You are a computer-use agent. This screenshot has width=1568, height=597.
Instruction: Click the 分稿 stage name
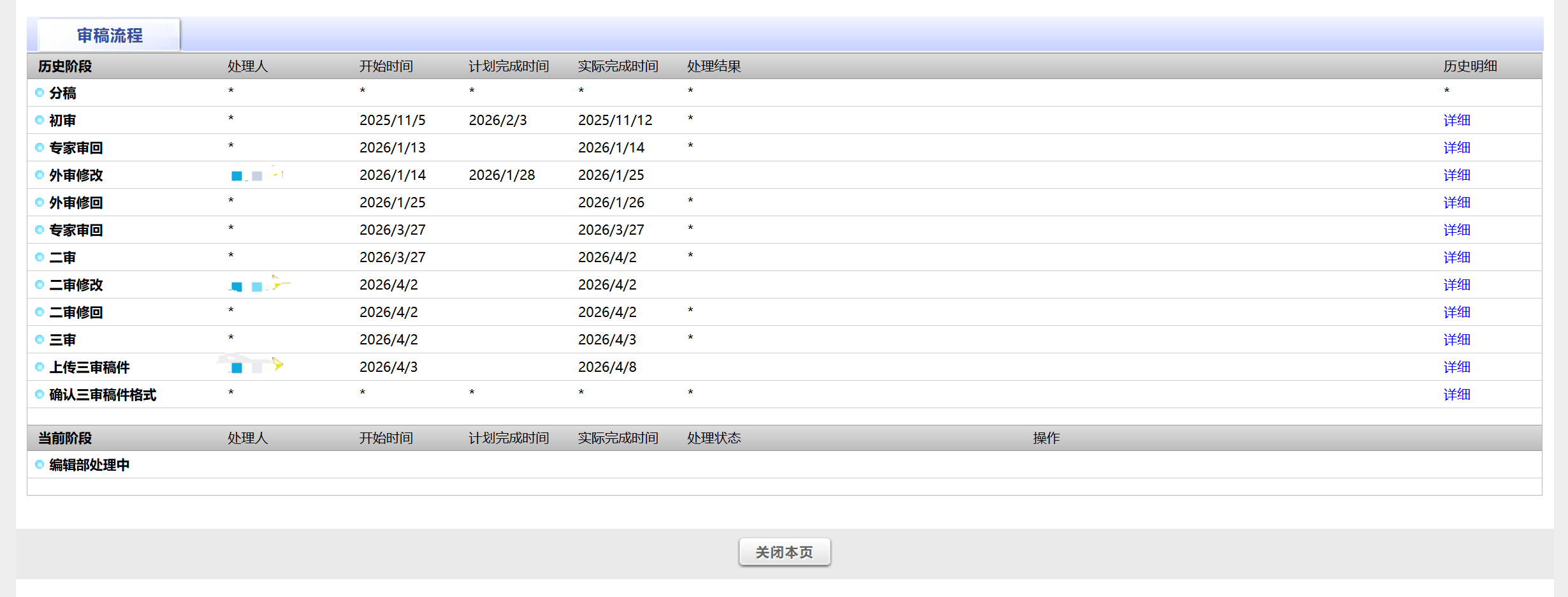pos(62,93)
